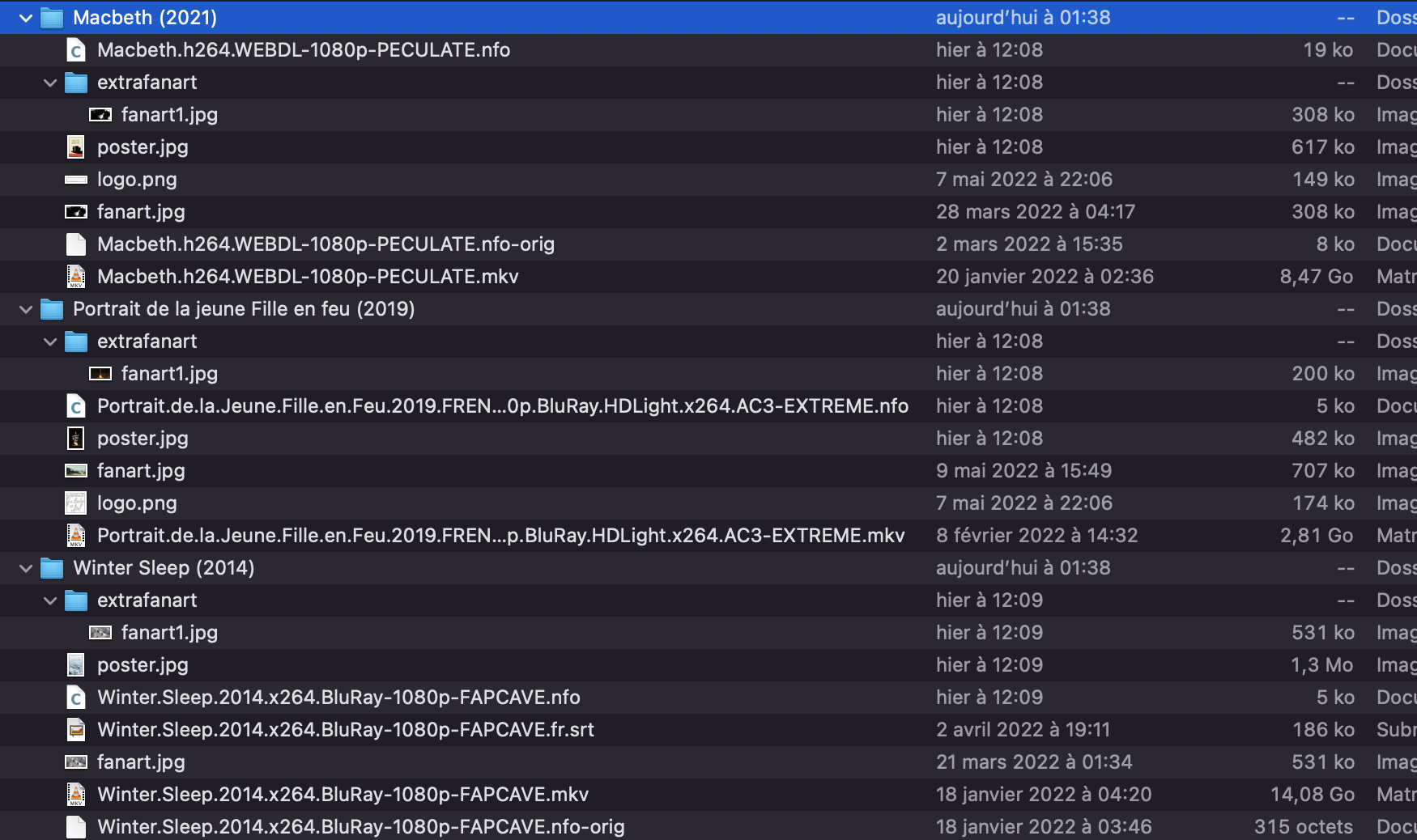Screen dimensions: 1417x840
Task: Collapse extrafanart chevron under Portrait de la jeune Fille
Action: click(50, 342)
